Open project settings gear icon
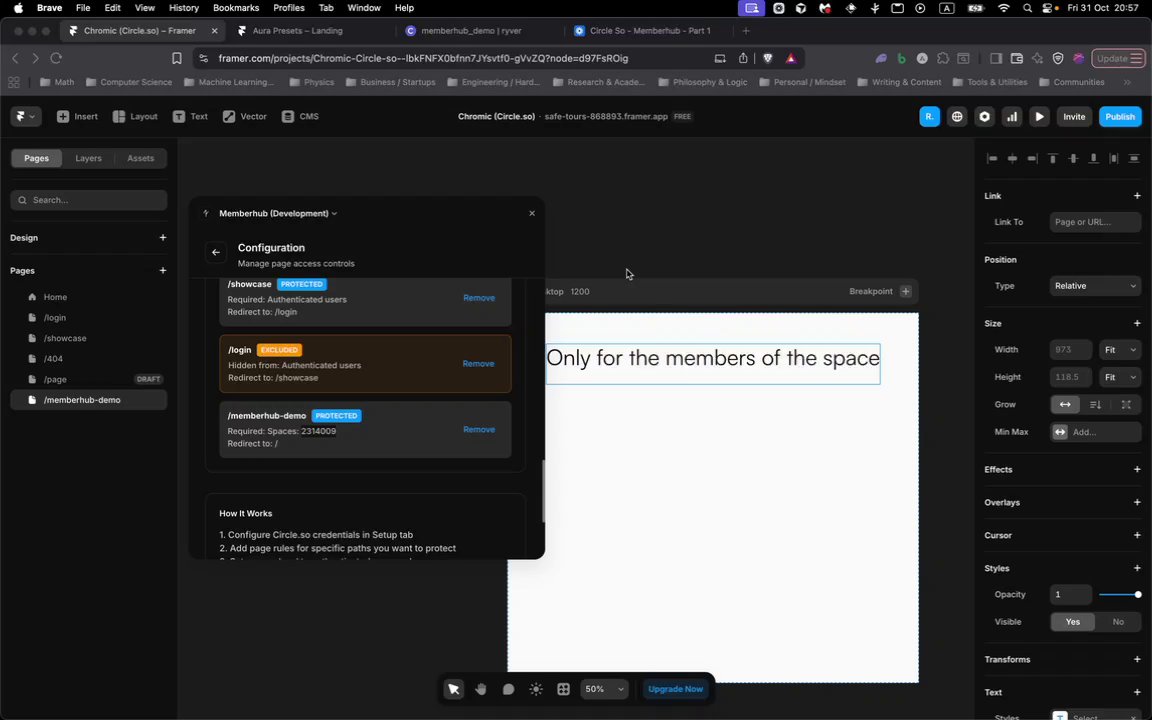This screenshot has width=1152, height=720. [984, 116]
